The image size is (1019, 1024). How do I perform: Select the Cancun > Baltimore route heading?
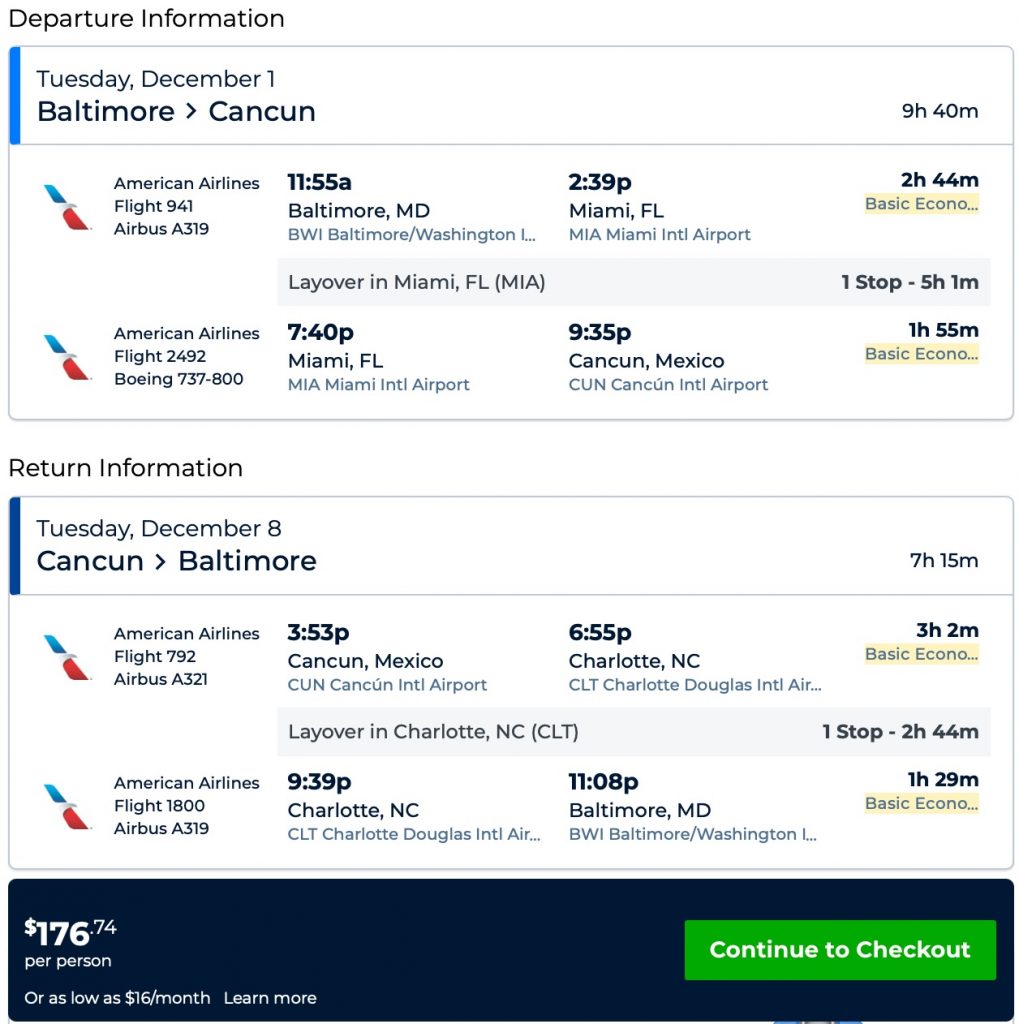pos(176,561)
